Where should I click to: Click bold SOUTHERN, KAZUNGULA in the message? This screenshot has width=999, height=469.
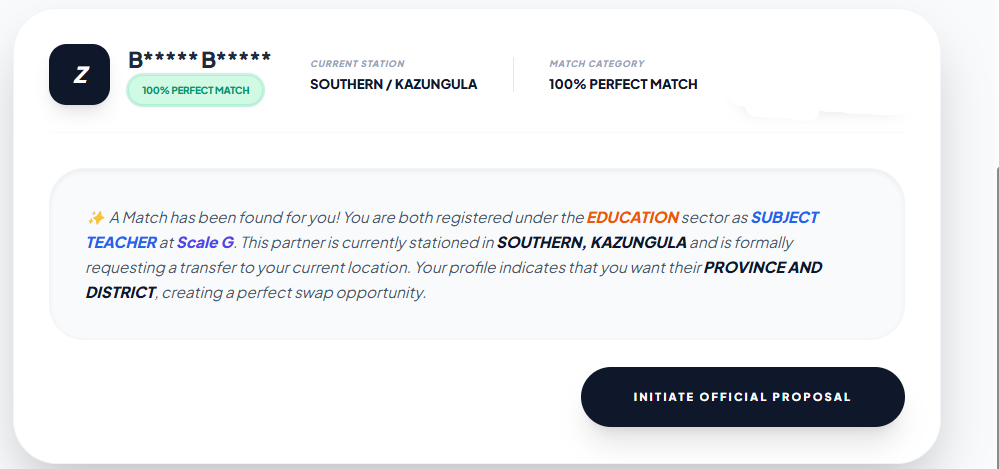(x=591, y=242)
